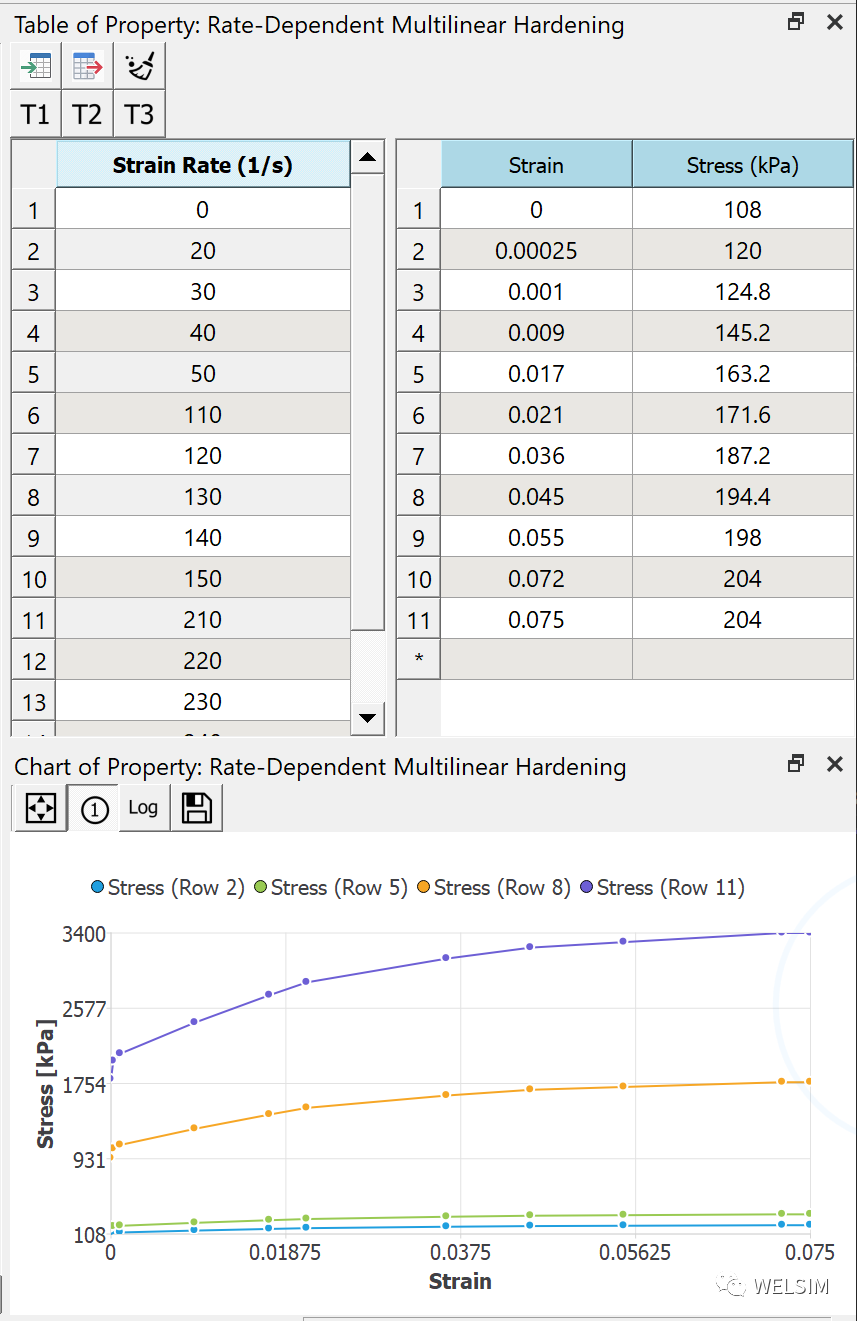The width and height of the screenshot is (857, 1321).
Task: Select strain cell 0.017
Action: (x=536, y=374)
